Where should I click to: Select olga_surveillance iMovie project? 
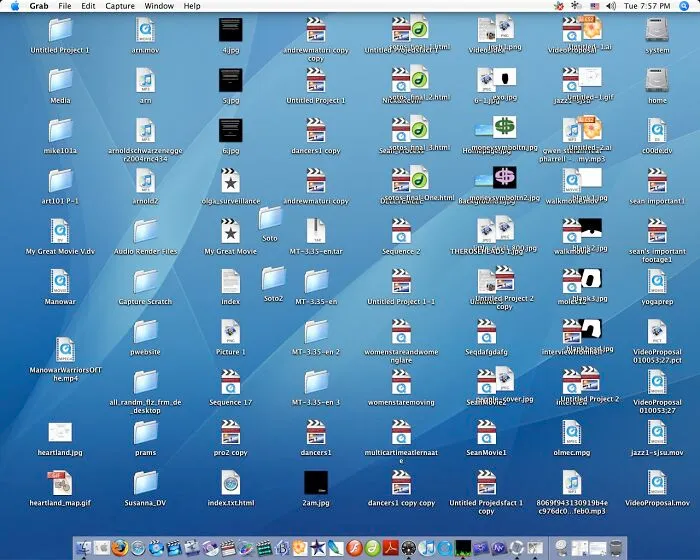[231, 181]
